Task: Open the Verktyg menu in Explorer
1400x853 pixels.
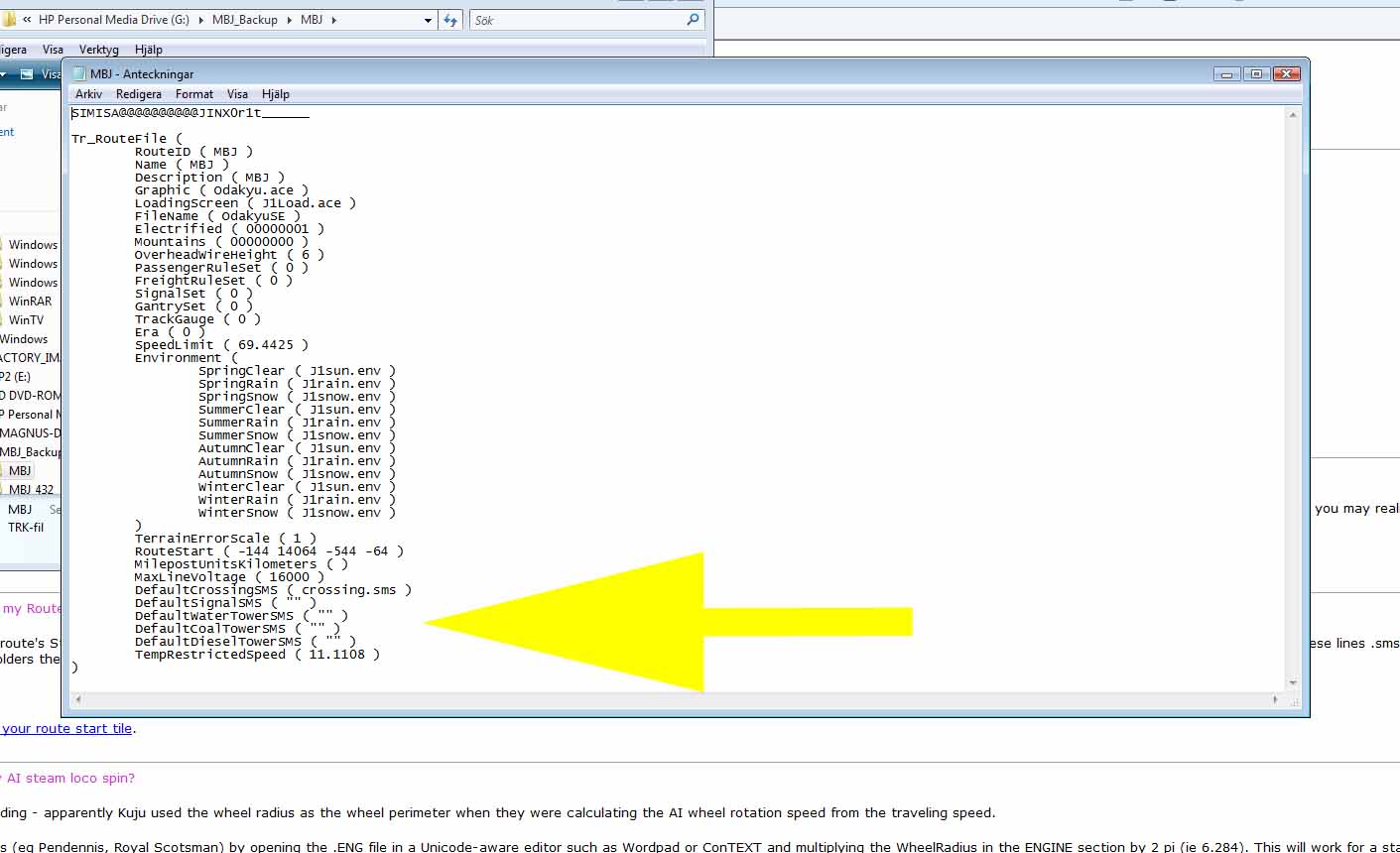Action: pos(98,50)
